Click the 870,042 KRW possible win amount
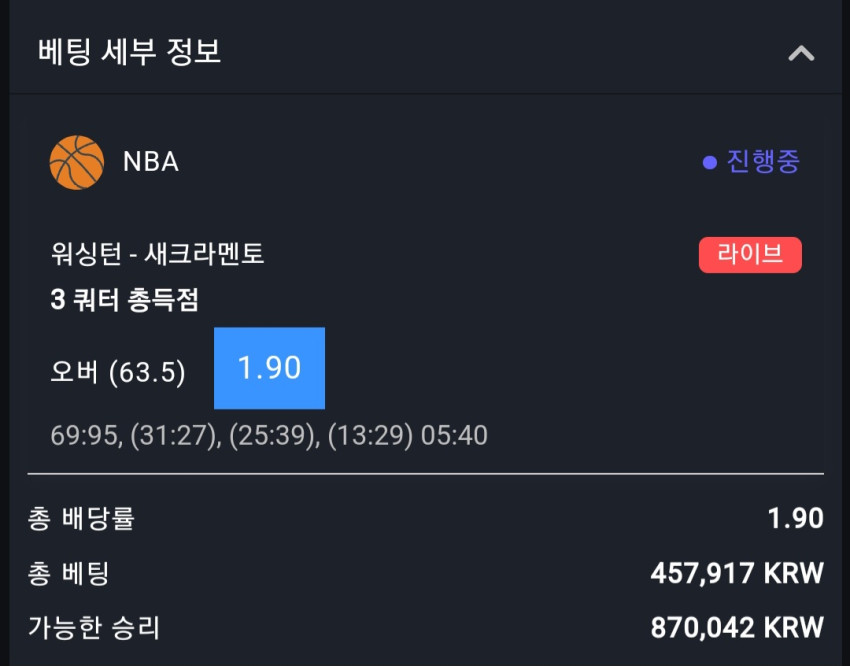Viewport: 850px width, 666px height. tap(737, 628)
